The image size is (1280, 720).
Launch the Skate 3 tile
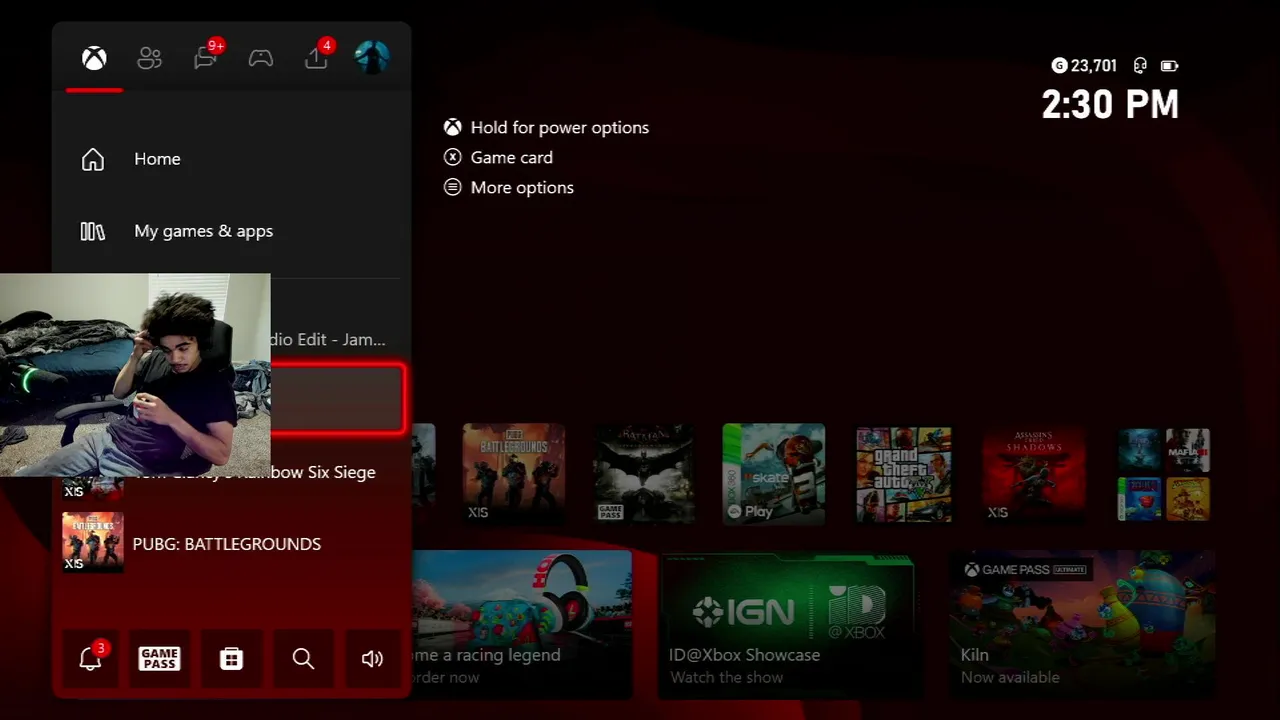tap(774, 473)
